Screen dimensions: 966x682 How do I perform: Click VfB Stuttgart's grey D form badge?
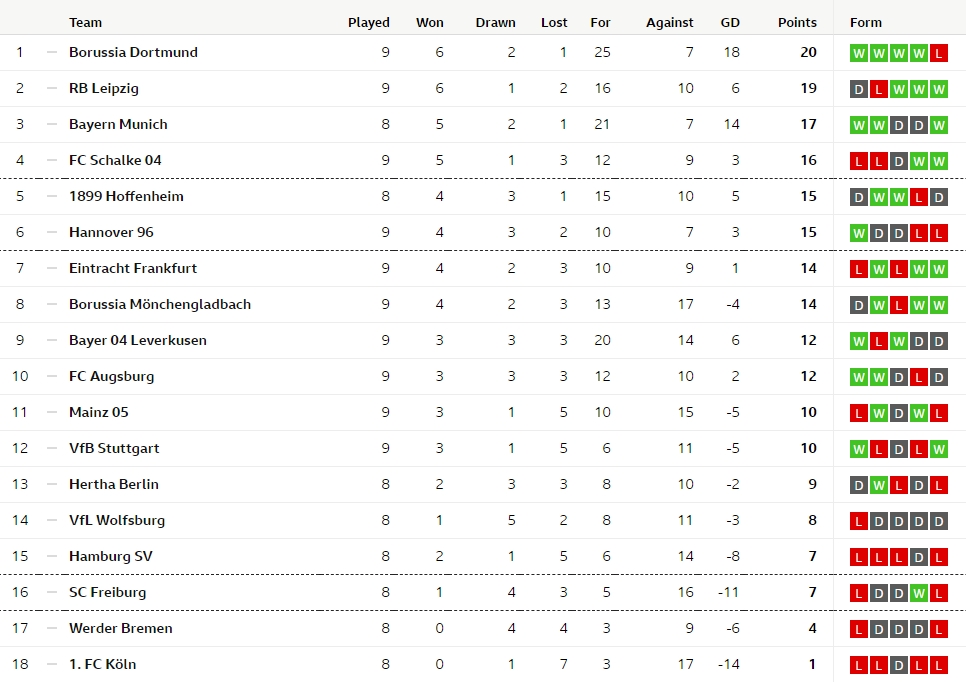(898, 449)
